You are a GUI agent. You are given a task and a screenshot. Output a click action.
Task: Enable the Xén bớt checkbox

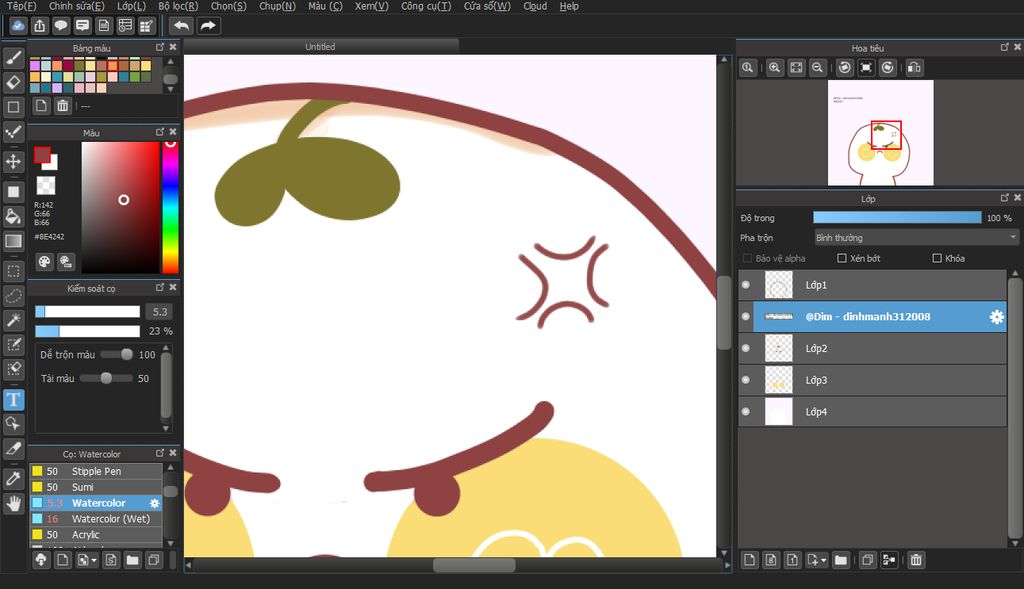pos(842,259)
